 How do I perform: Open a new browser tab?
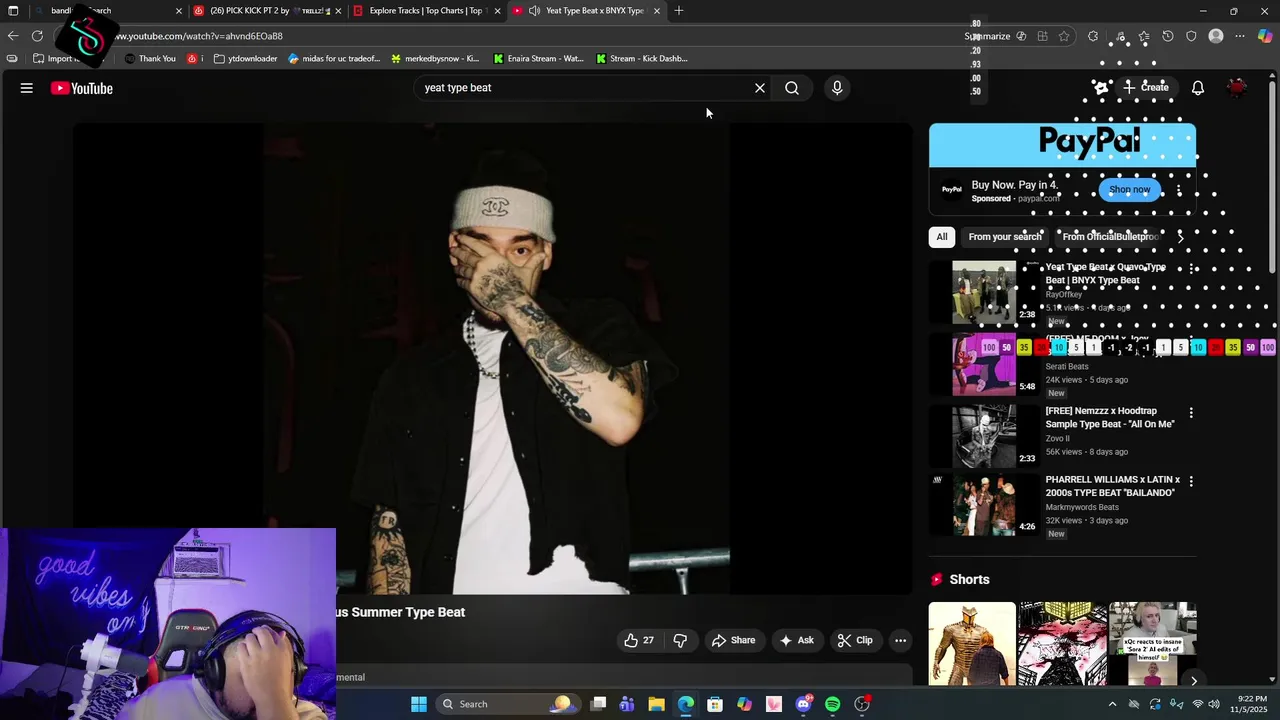pos(679,11)
